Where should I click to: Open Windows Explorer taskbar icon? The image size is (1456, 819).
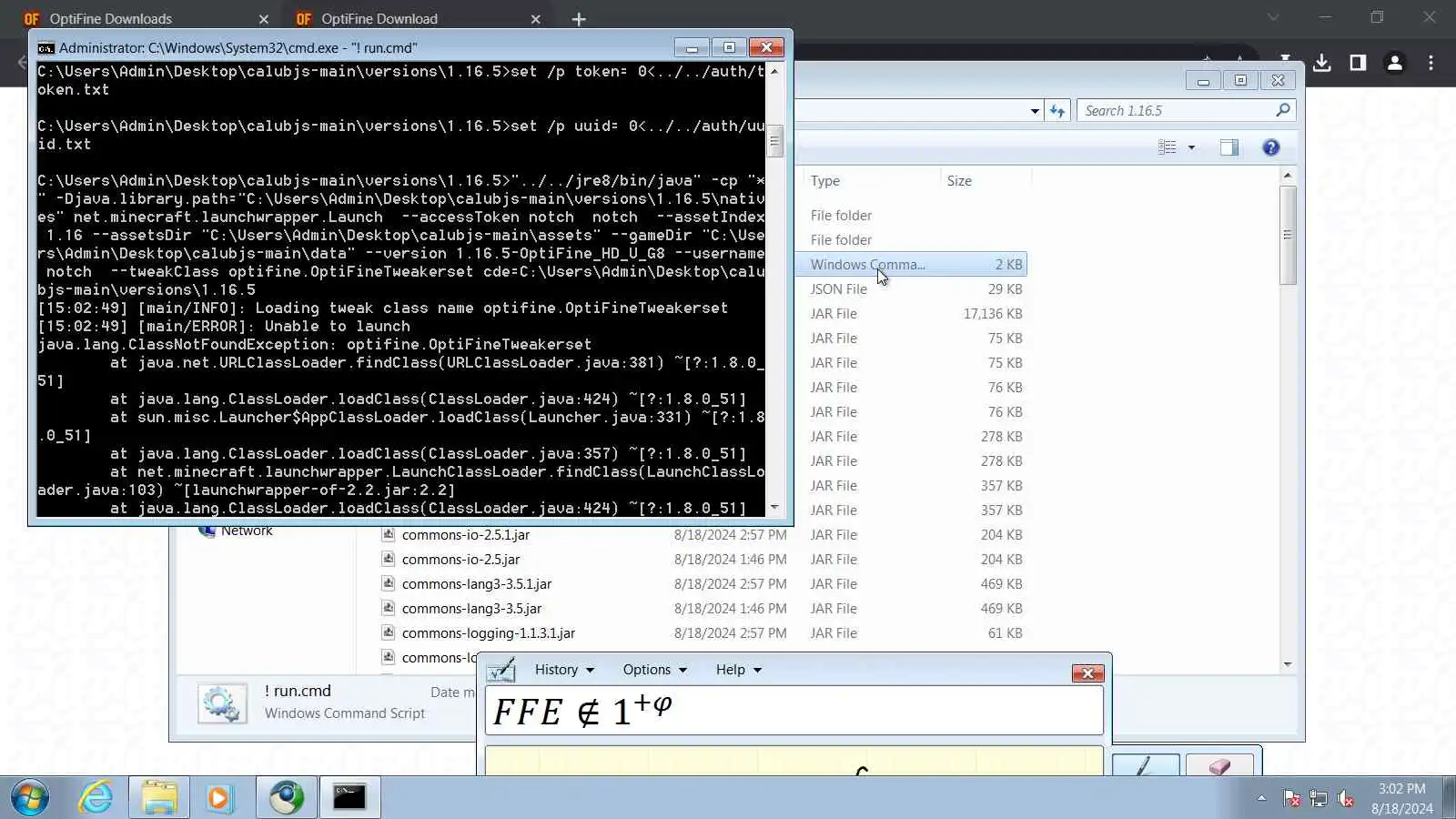click(x=159, y=798)
